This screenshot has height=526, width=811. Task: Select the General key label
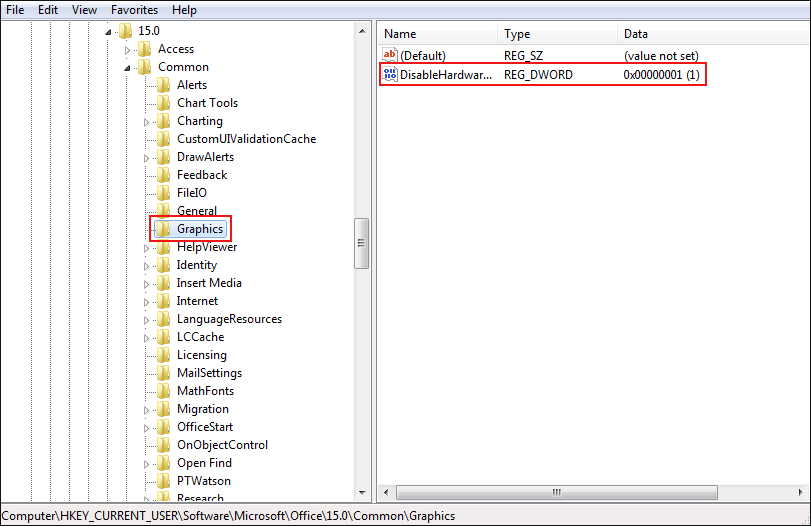point(197,211)
